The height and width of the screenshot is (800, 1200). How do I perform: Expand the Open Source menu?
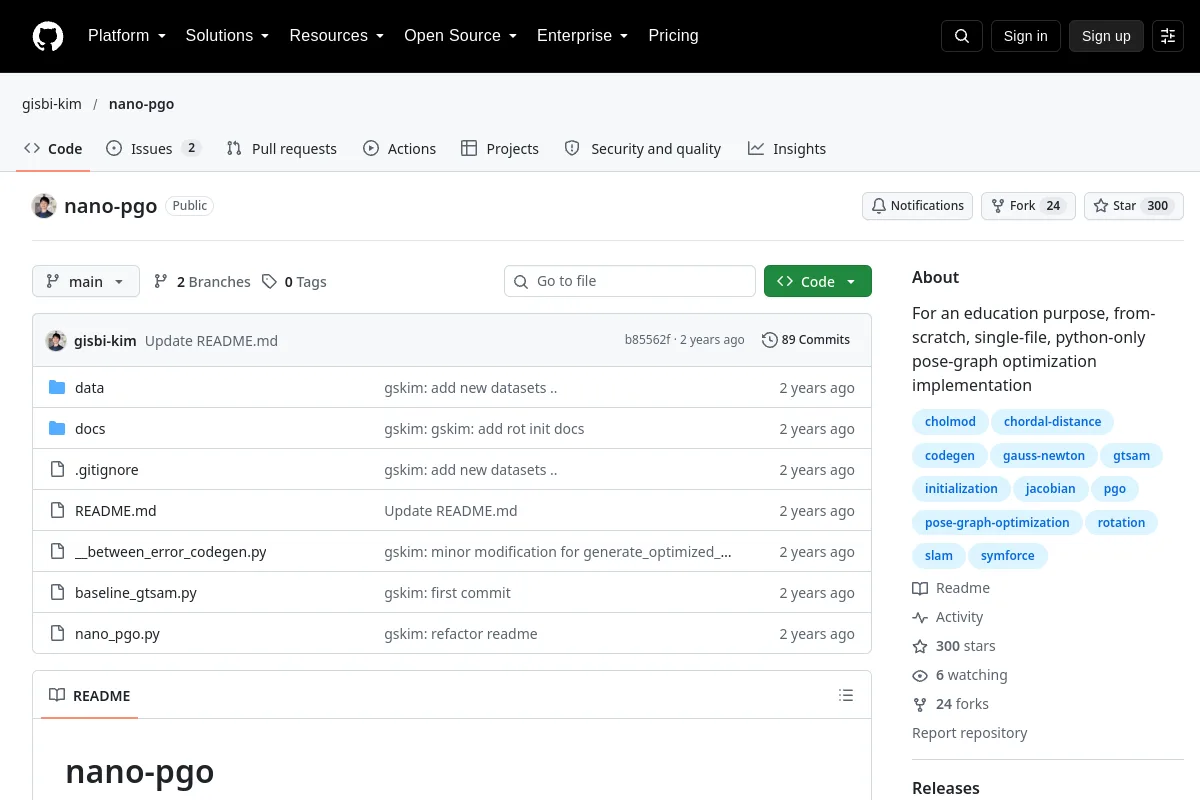coord(461,36)
